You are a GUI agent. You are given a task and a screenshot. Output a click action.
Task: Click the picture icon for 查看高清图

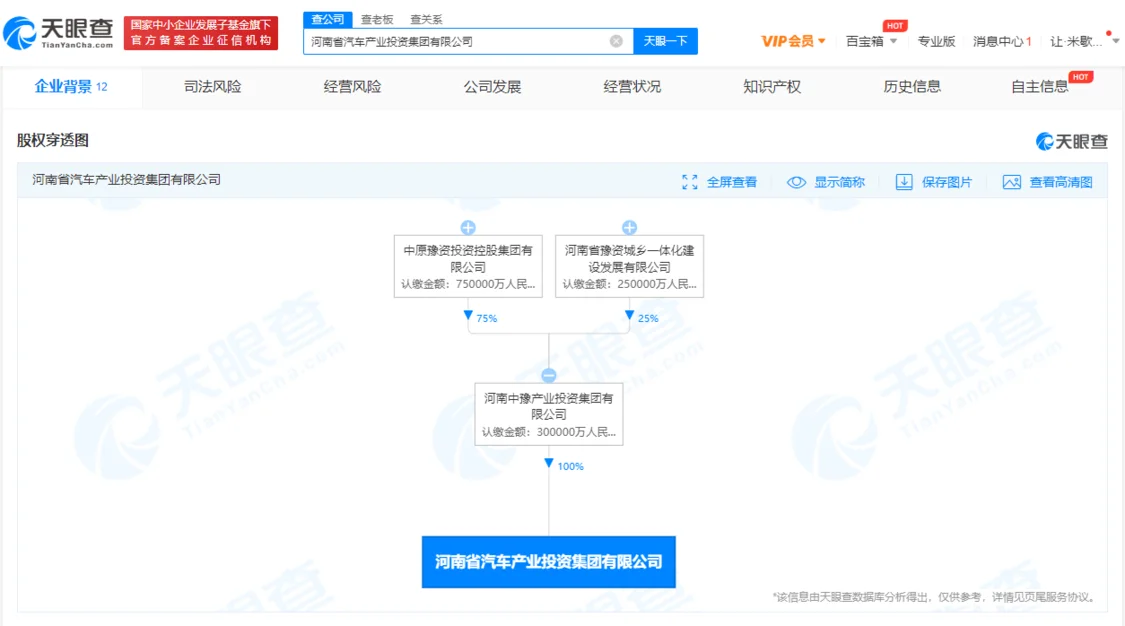1012,182
